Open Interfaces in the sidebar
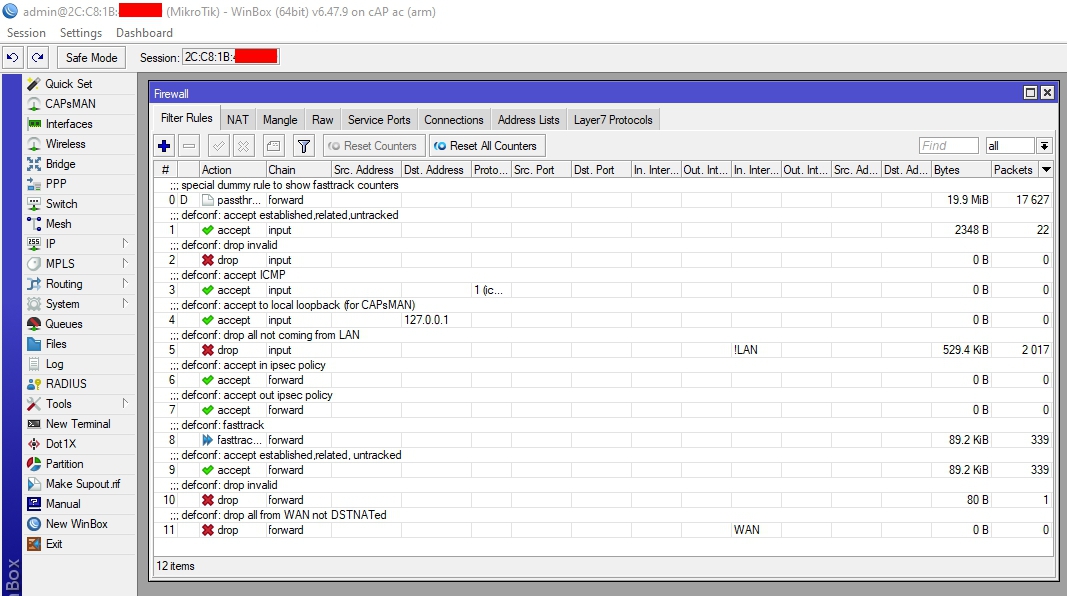 tap(69, 124)
